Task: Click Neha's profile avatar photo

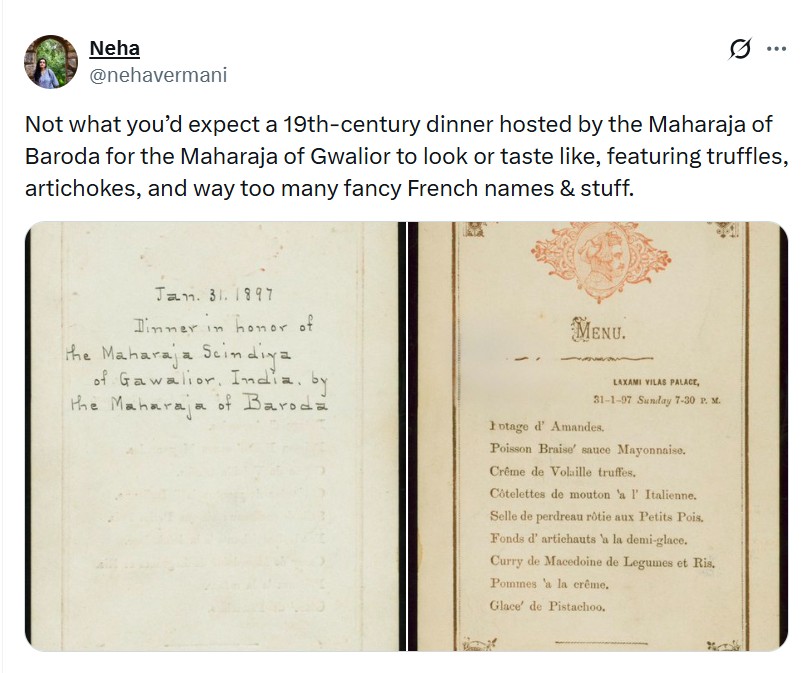Action: click(52, 62)
